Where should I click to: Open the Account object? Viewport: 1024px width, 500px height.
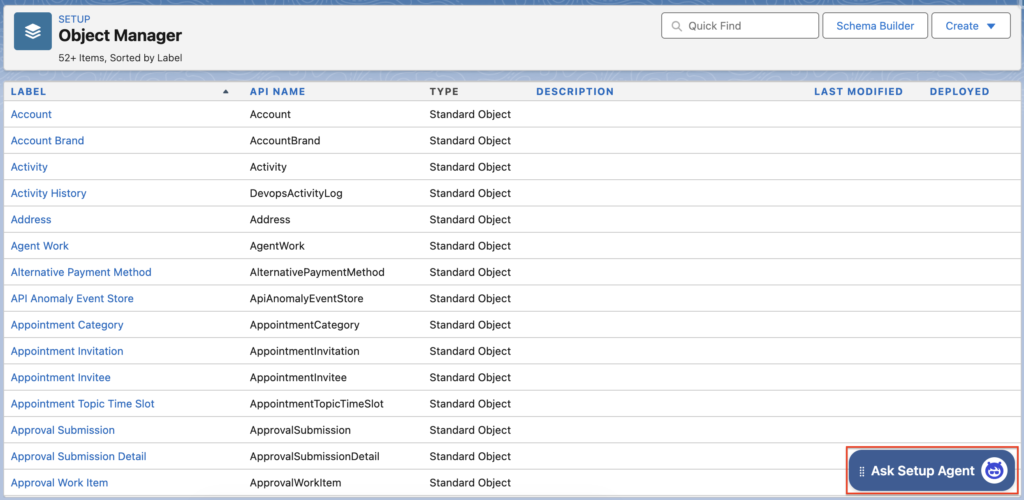tap(31, 114)
